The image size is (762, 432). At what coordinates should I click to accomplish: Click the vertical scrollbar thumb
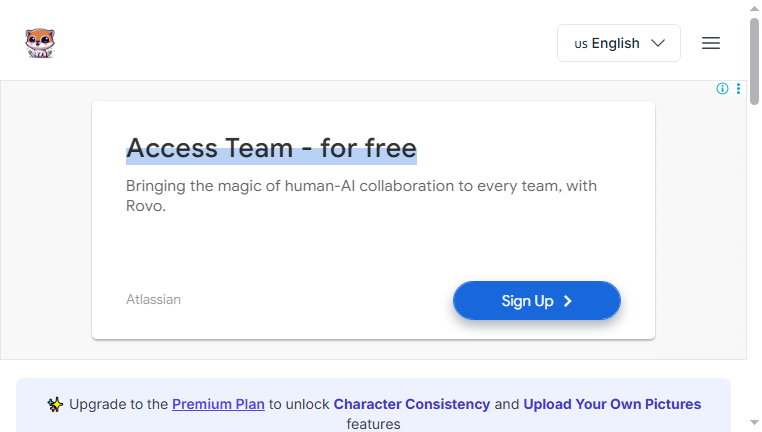point(754,61)
